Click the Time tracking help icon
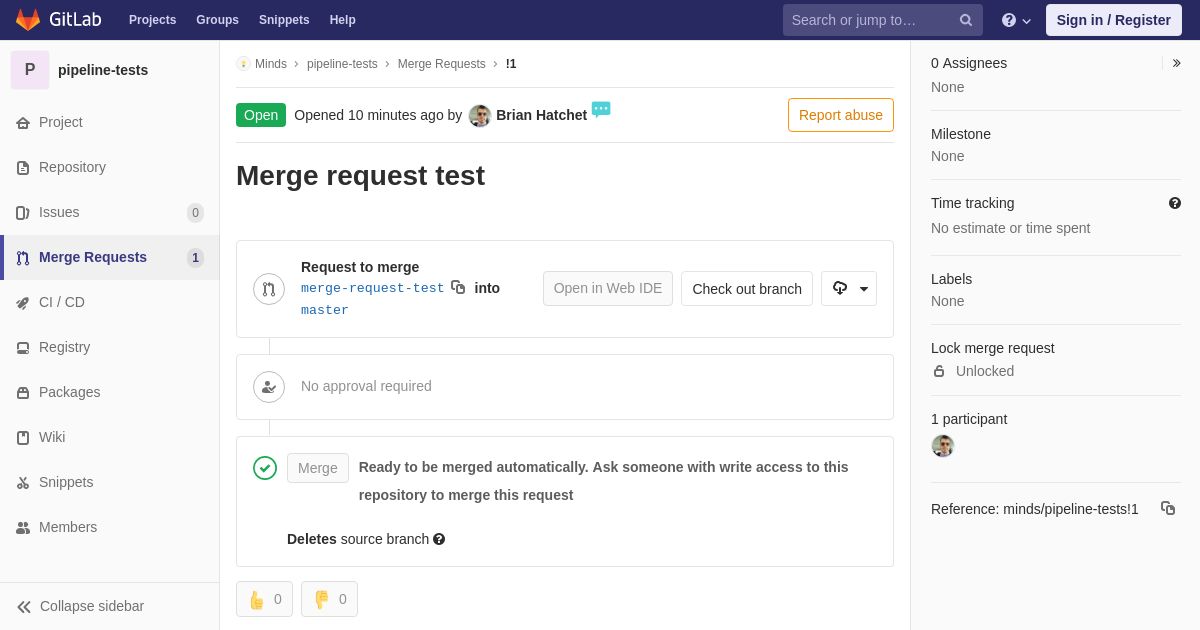 tap(1175, 203)
